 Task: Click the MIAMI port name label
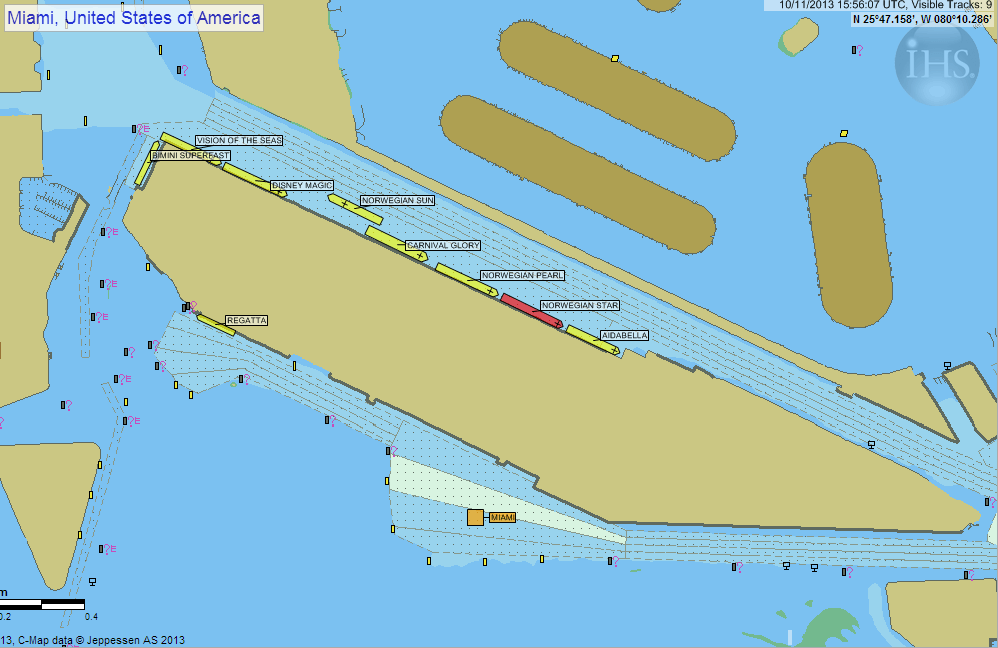click(503, 517)
